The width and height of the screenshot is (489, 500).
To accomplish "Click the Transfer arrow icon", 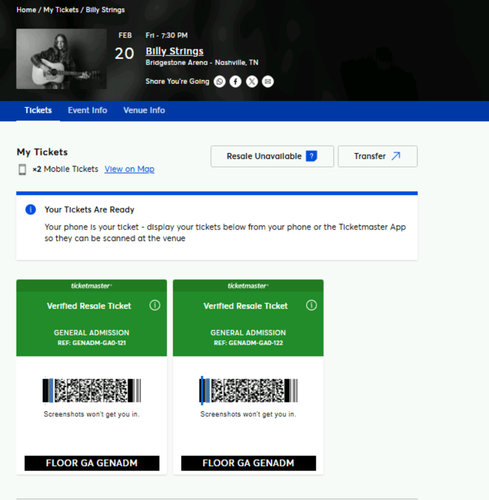I will click(x=396, y=156).
